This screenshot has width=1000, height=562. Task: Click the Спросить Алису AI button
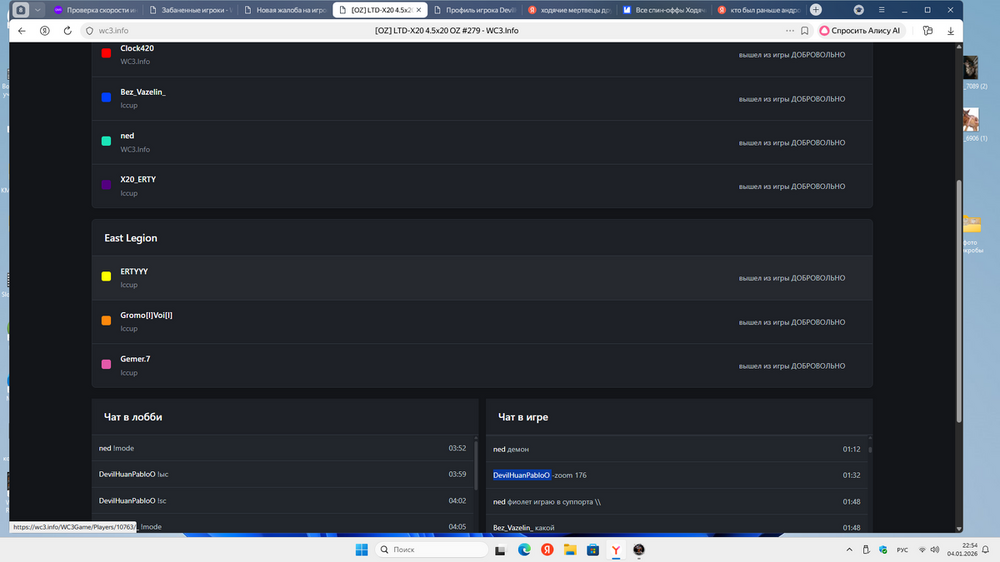[x=860, y=31]
